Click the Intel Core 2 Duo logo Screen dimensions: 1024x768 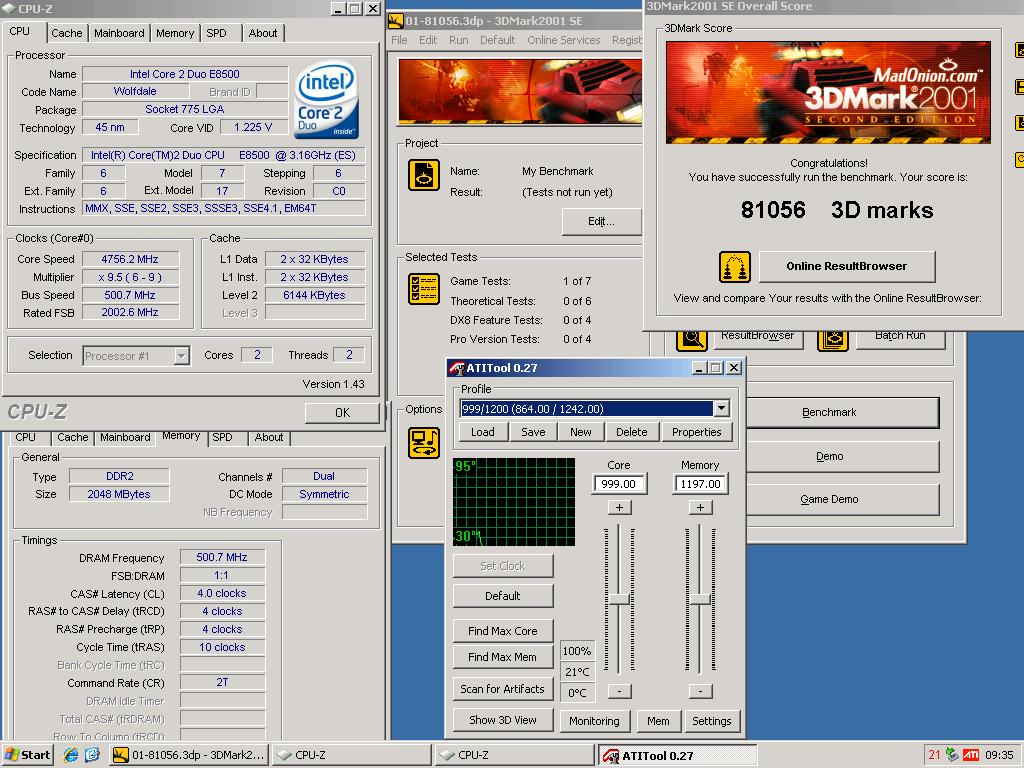326,100
